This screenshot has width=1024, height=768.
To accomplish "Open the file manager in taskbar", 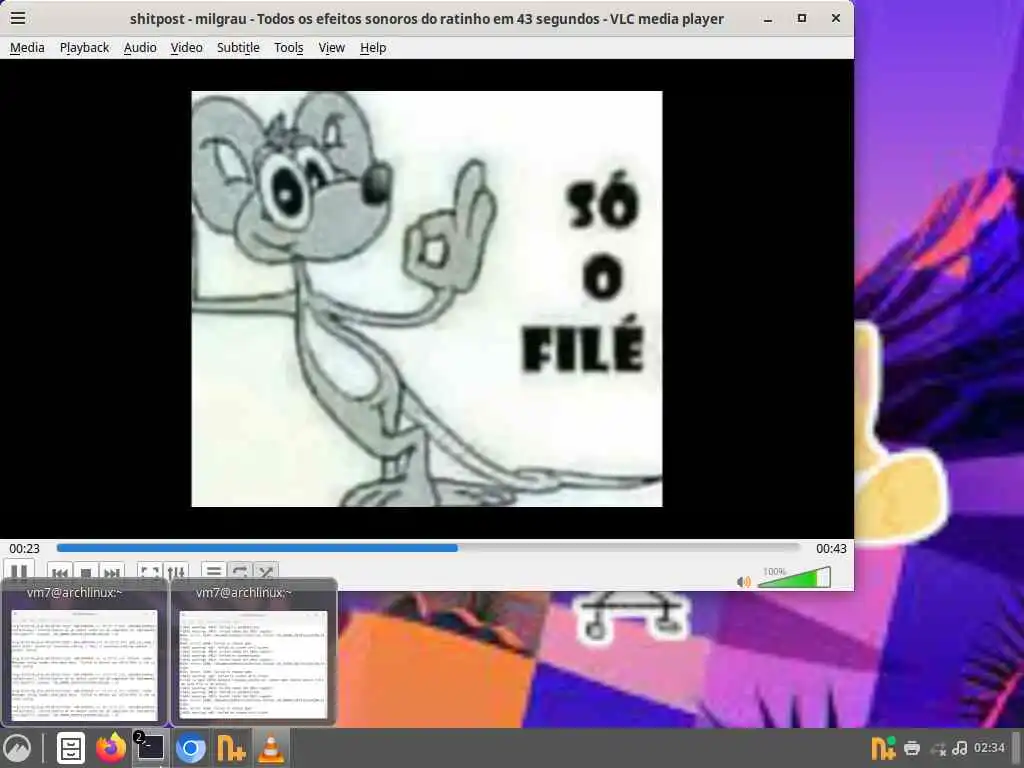I will pyautogui.click(x=71, y=748).
